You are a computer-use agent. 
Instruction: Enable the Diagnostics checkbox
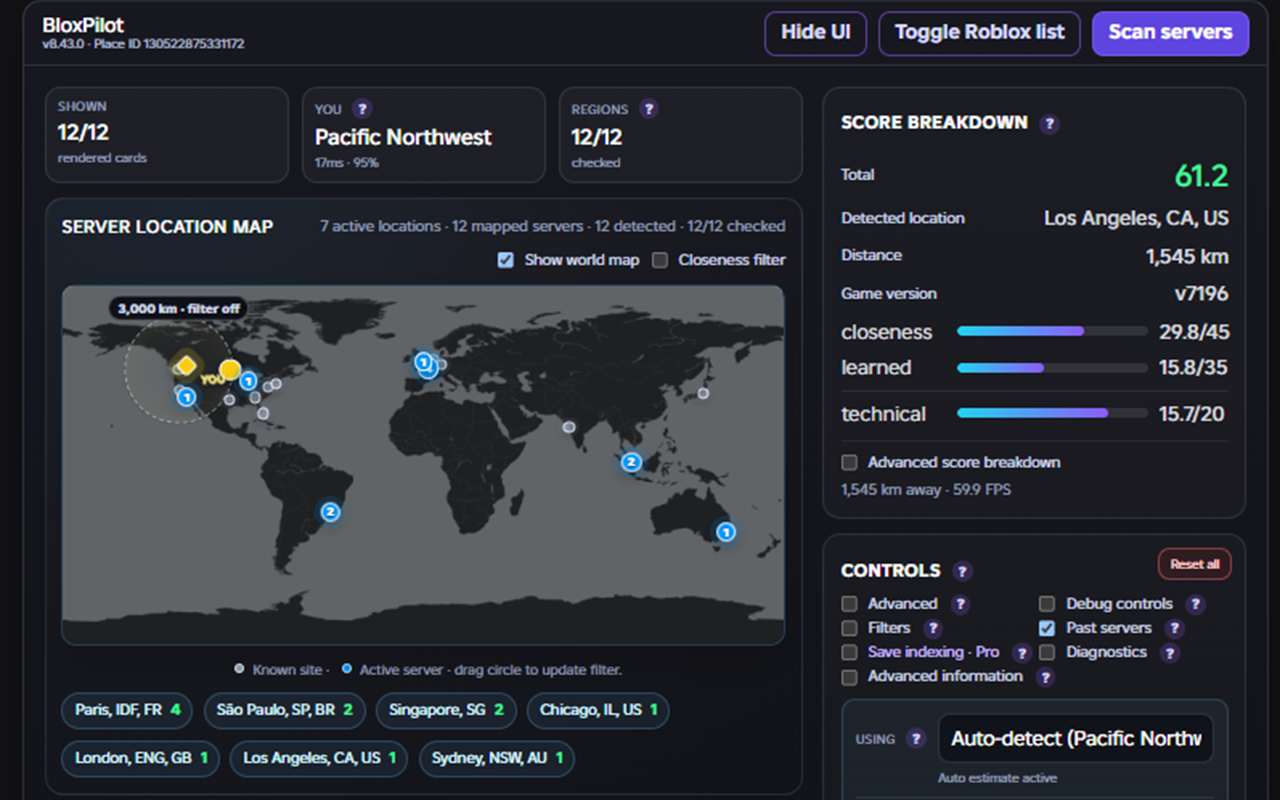[1047, 652]
